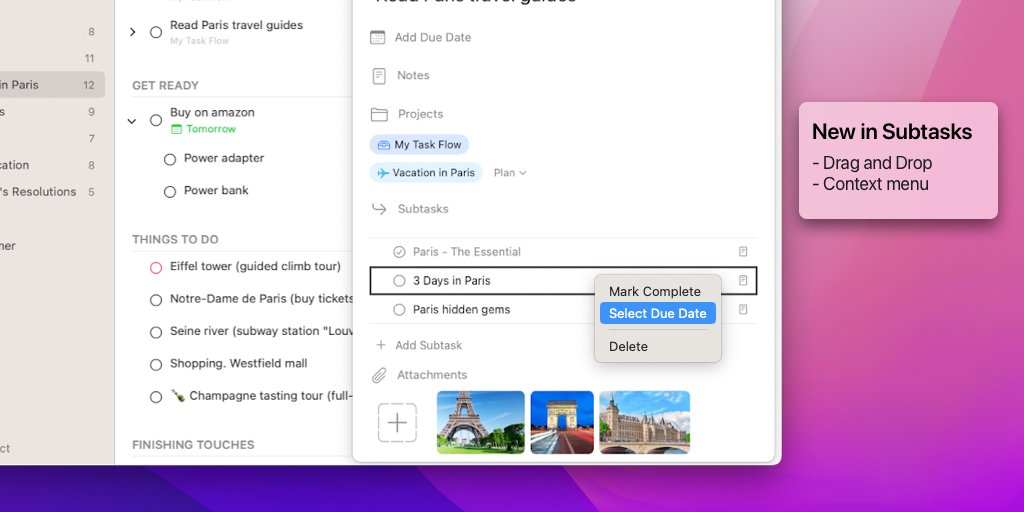Open the Conciergerie building attachment thumbnail
Screen dimensions: 1024x512
click(645, 423)
